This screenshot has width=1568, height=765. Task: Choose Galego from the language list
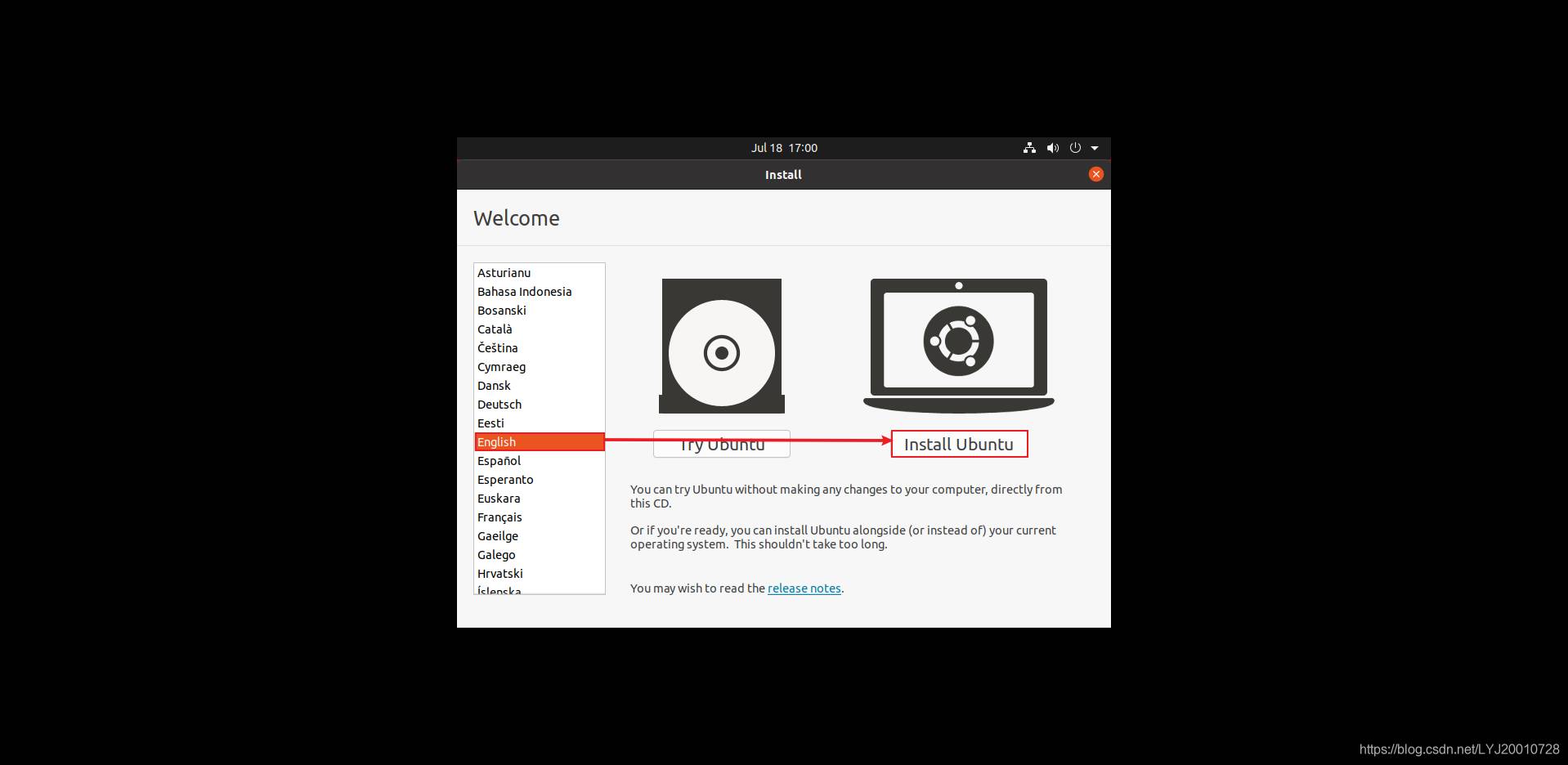[x=540, y=555]
